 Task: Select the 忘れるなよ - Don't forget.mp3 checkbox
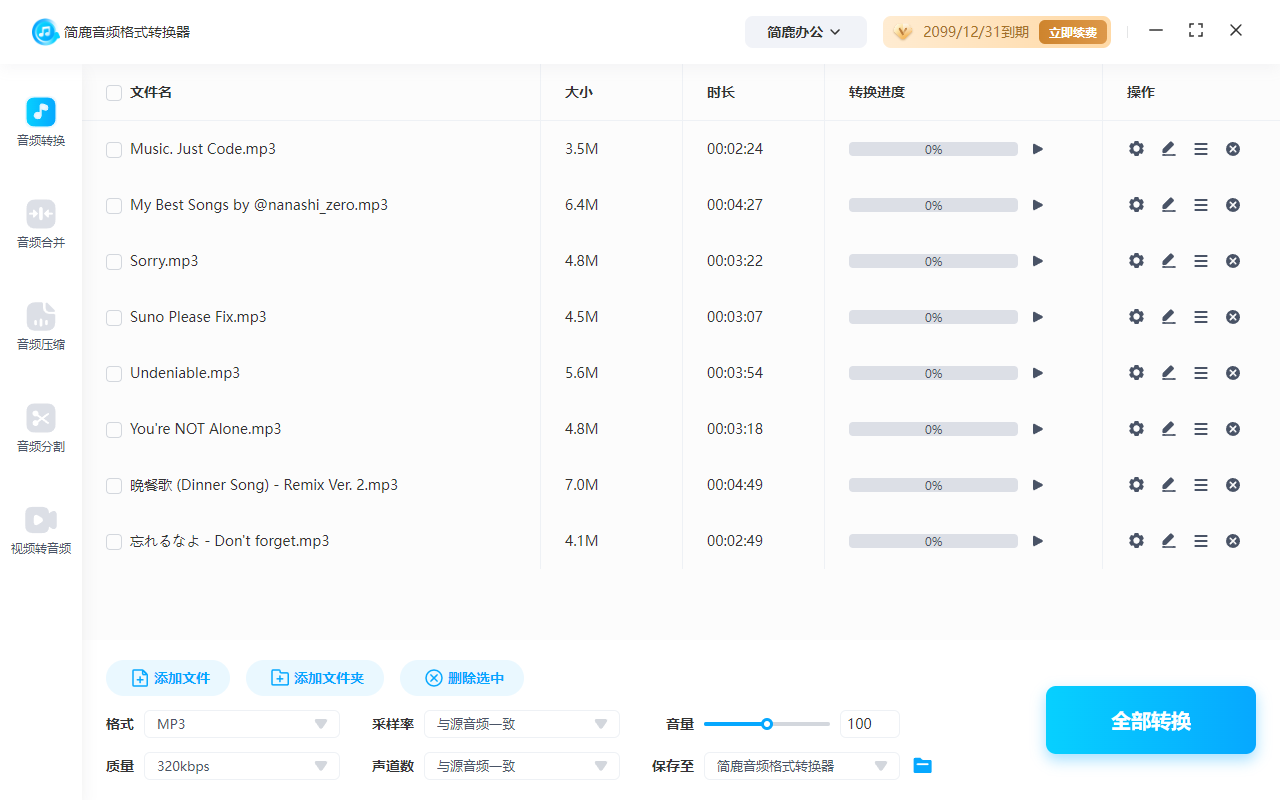(x=114, y=542)
